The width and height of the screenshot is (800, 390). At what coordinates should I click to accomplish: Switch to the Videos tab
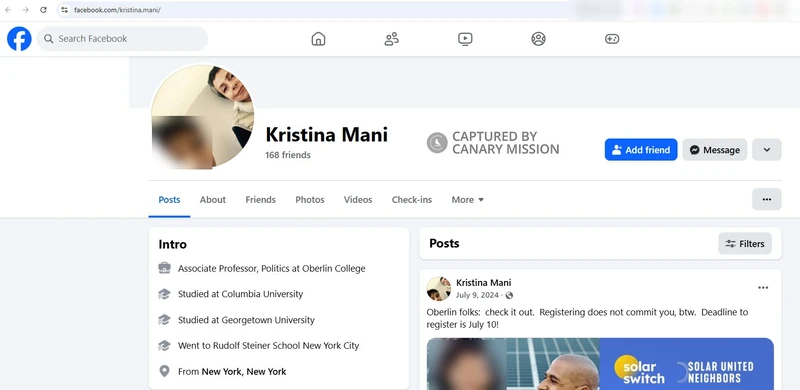pyautogui.click(x=358, y=200)
